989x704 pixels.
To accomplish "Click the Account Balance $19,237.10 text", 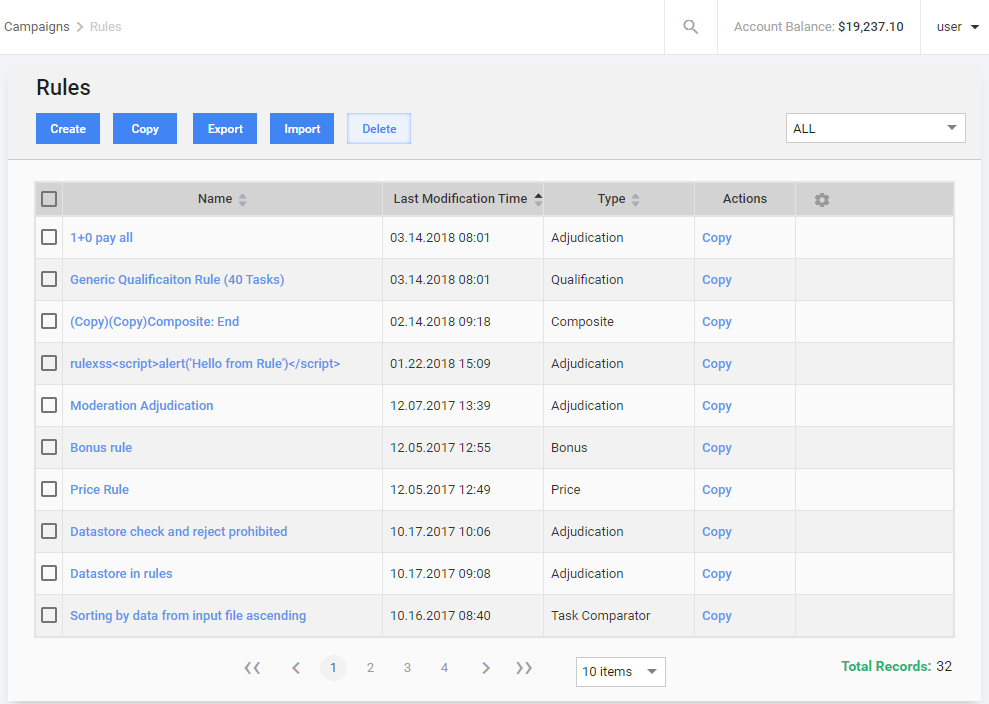I will click(819, 26).
